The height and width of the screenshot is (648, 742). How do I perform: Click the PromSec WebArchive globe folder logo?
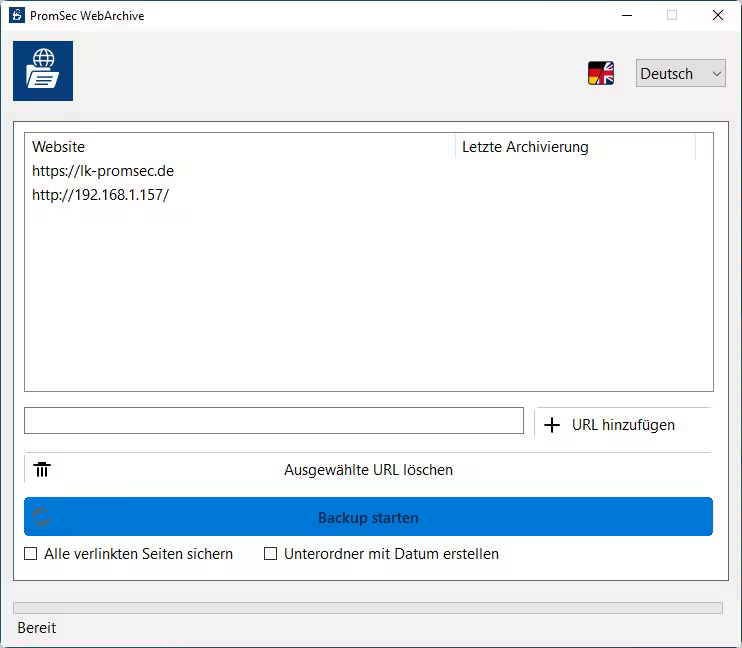click(x=43, y=71)
